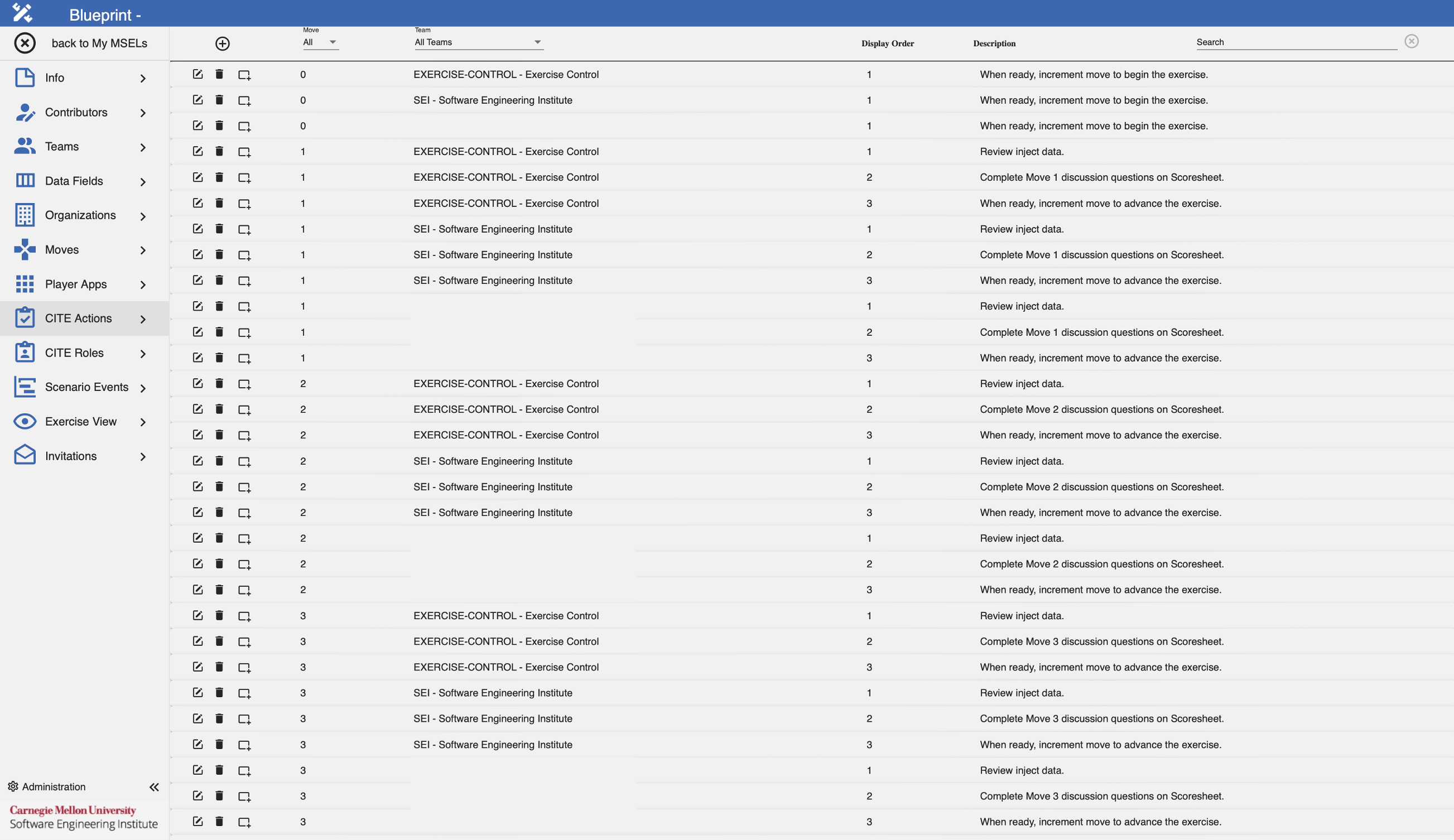Expand the Organizations sidebar section
The image size is (1454, 840).
click(25, 215)
